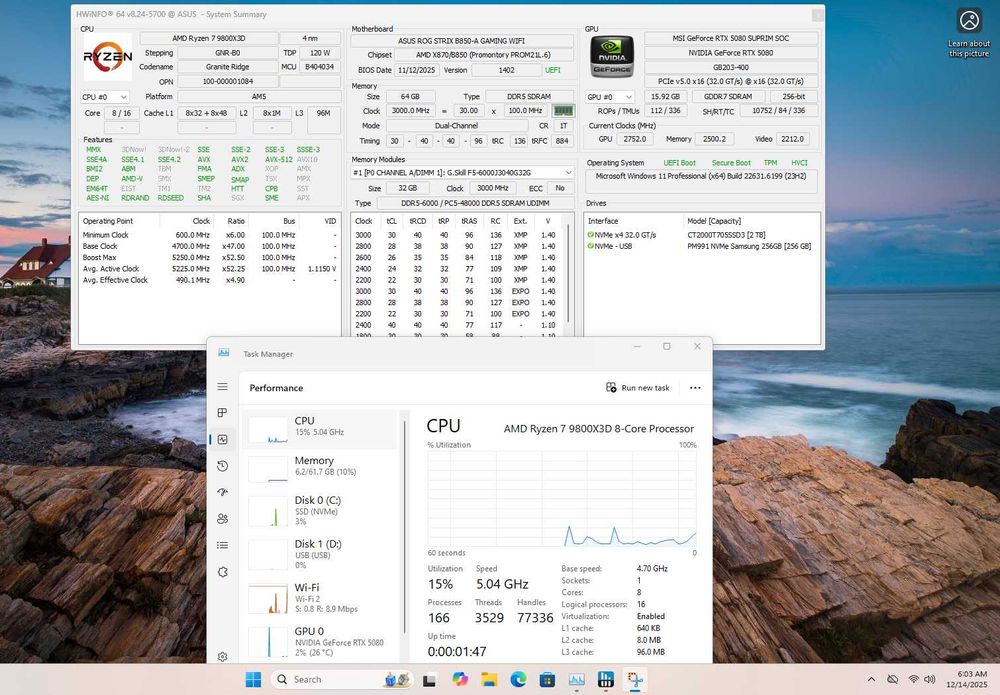Expand the CPU #0 selector dropdown in HWiNFO

point(105,97)
